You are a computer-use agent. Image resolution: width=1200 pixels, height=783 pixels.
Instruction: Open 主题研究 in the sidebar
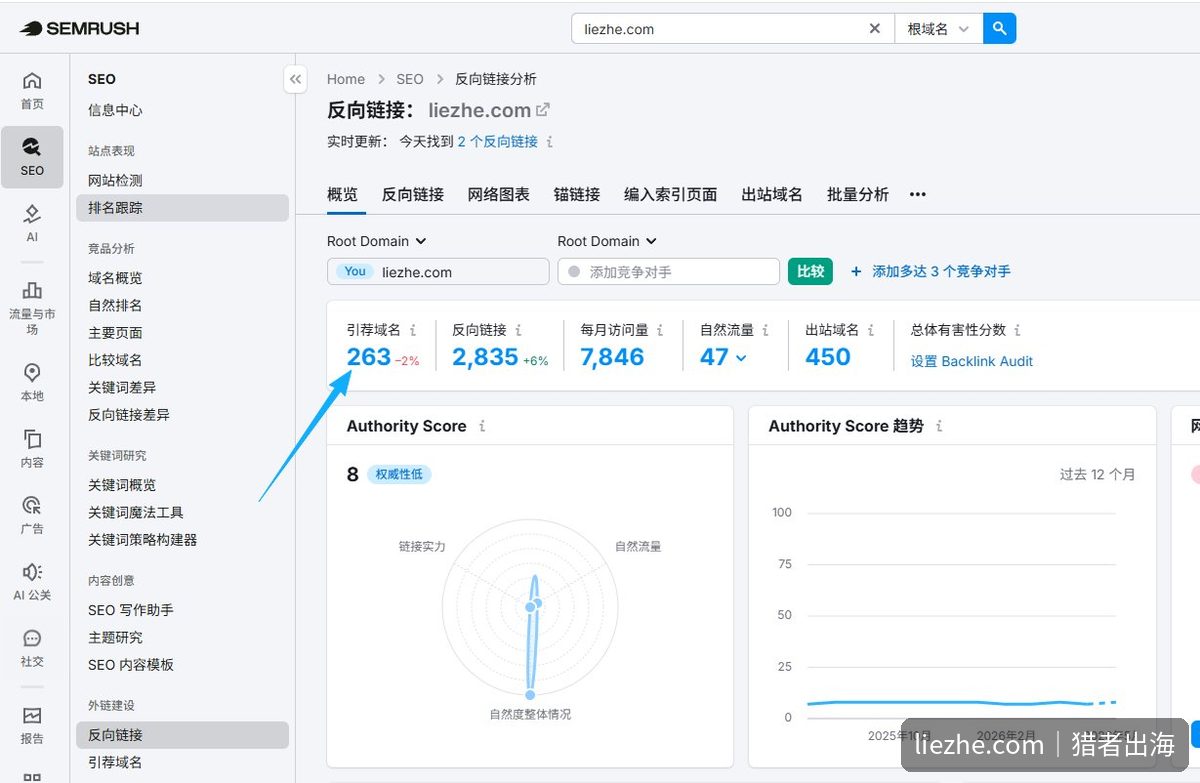coord(115,637)
